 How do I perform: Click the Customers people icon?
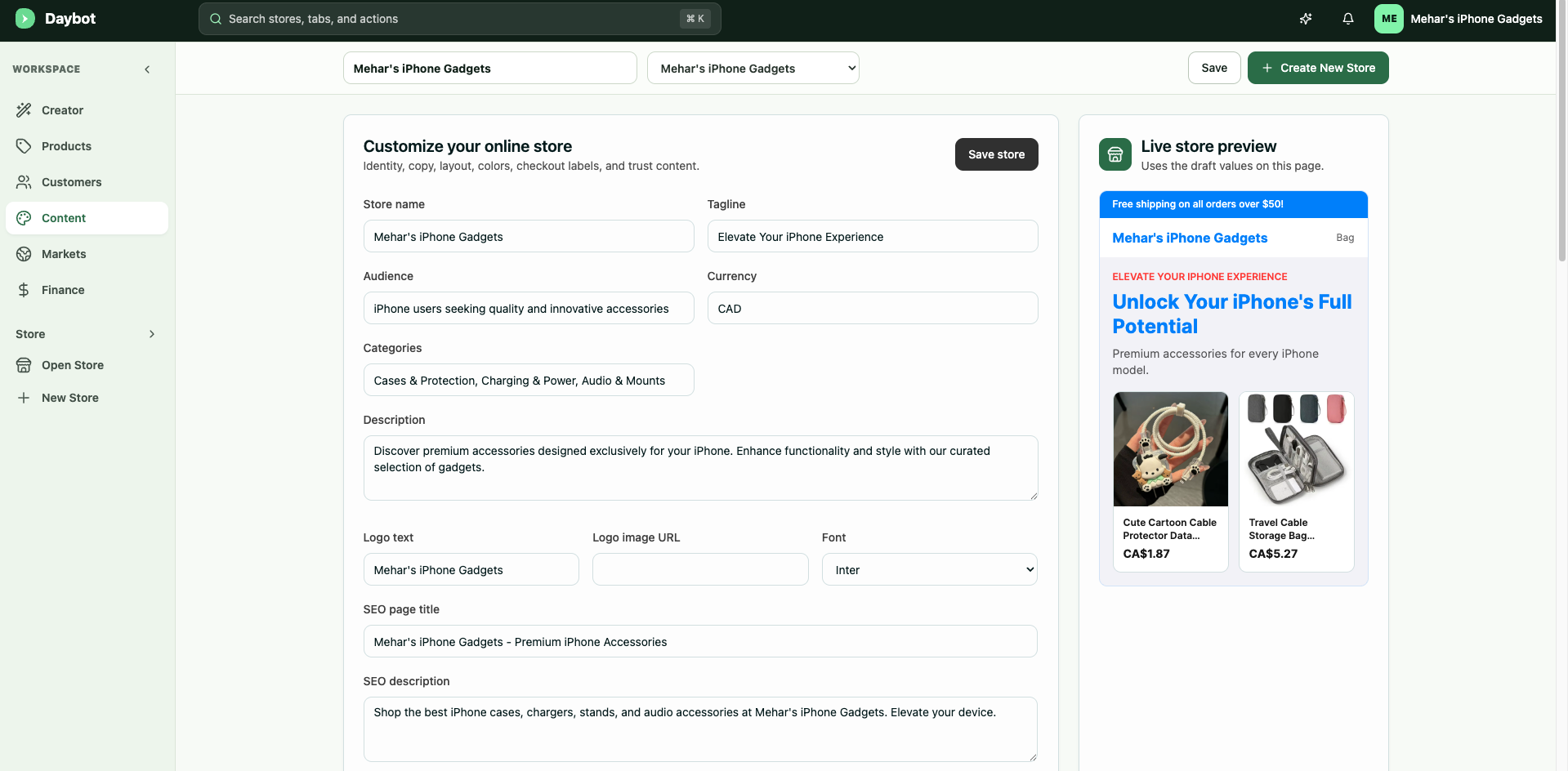click(x=24, y=182)
